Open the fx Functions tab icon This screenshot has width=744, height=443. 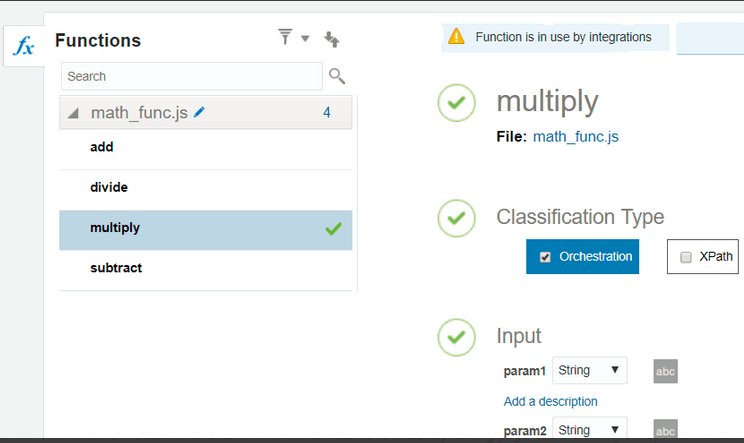coord(24,46)
